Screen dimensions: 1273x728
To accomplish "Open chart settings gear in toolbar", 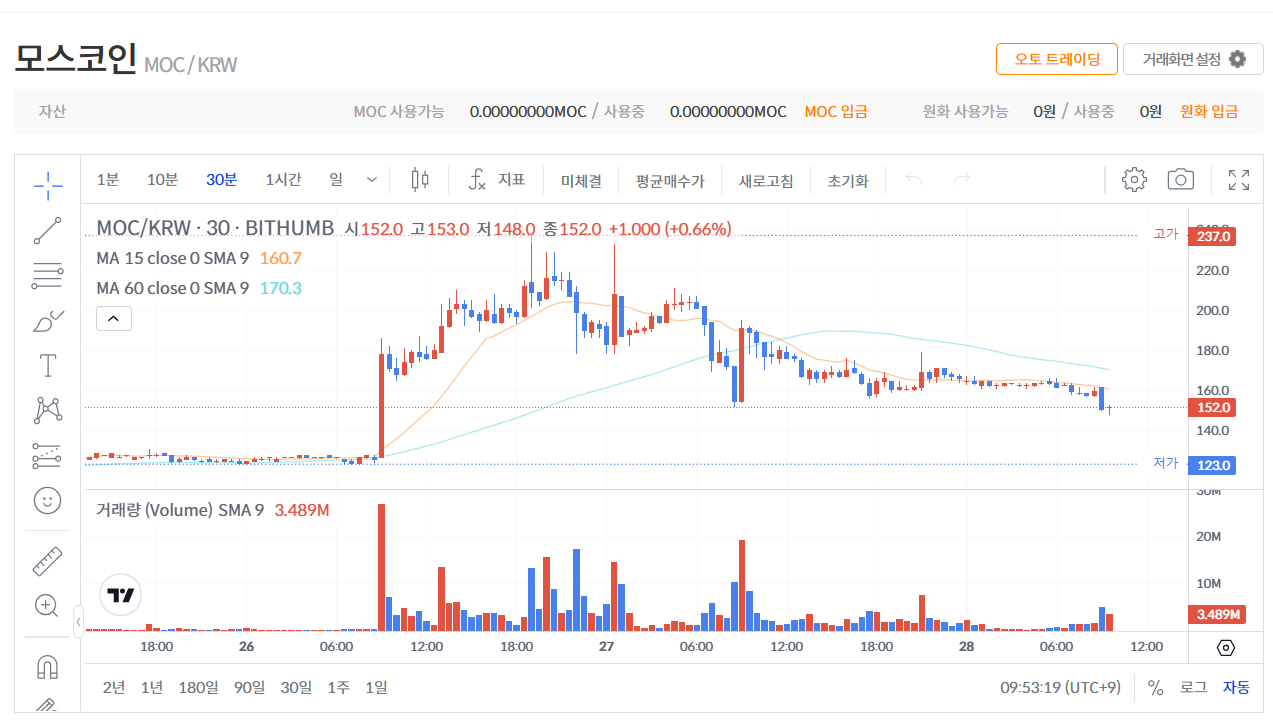I will pos(1134,180).
